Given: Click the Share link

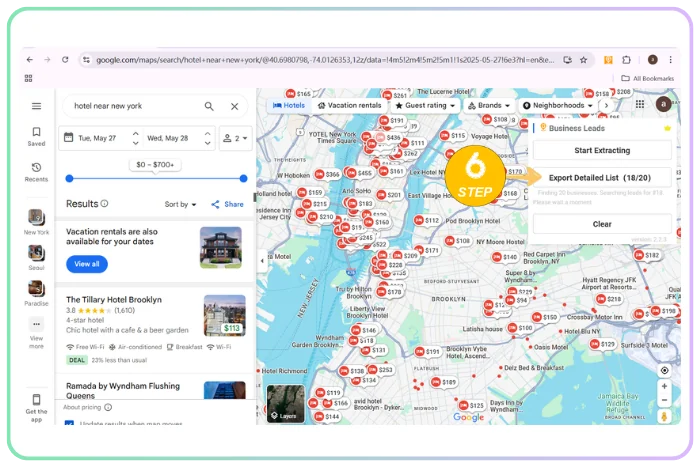Looking at the screenshot, I should (x=228, y=204).
